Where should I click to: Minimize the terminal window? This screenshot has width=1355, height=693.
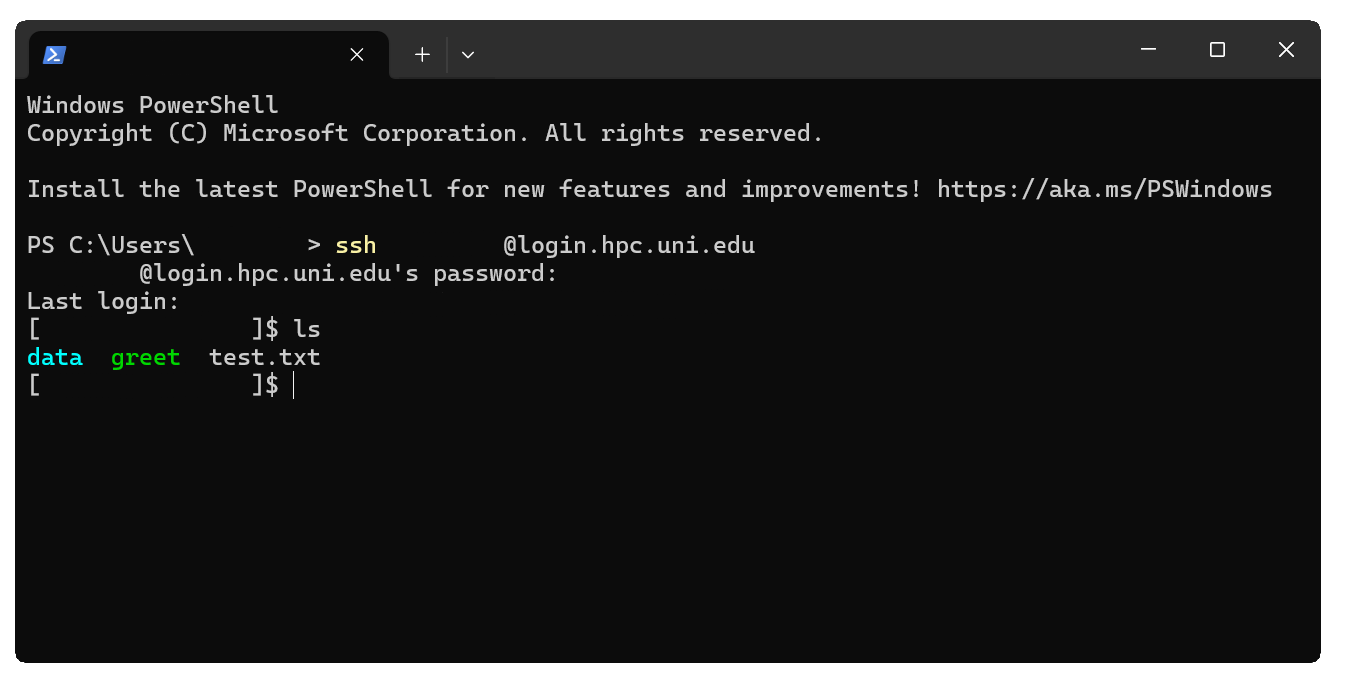coord(1148,50)
